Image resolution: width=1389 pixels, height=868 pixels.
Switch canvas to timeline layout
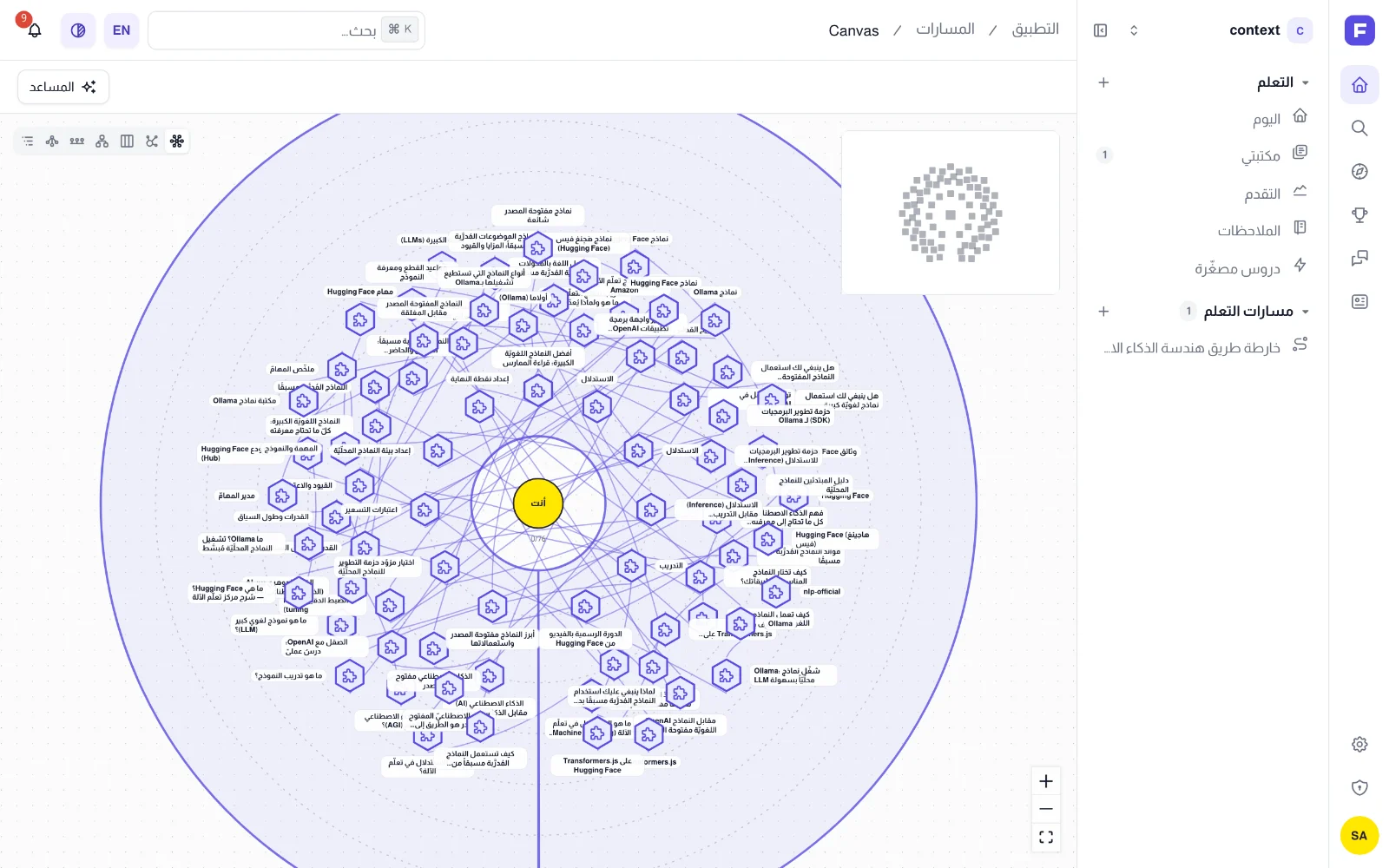pyautogui.click(x=77, y=141)
